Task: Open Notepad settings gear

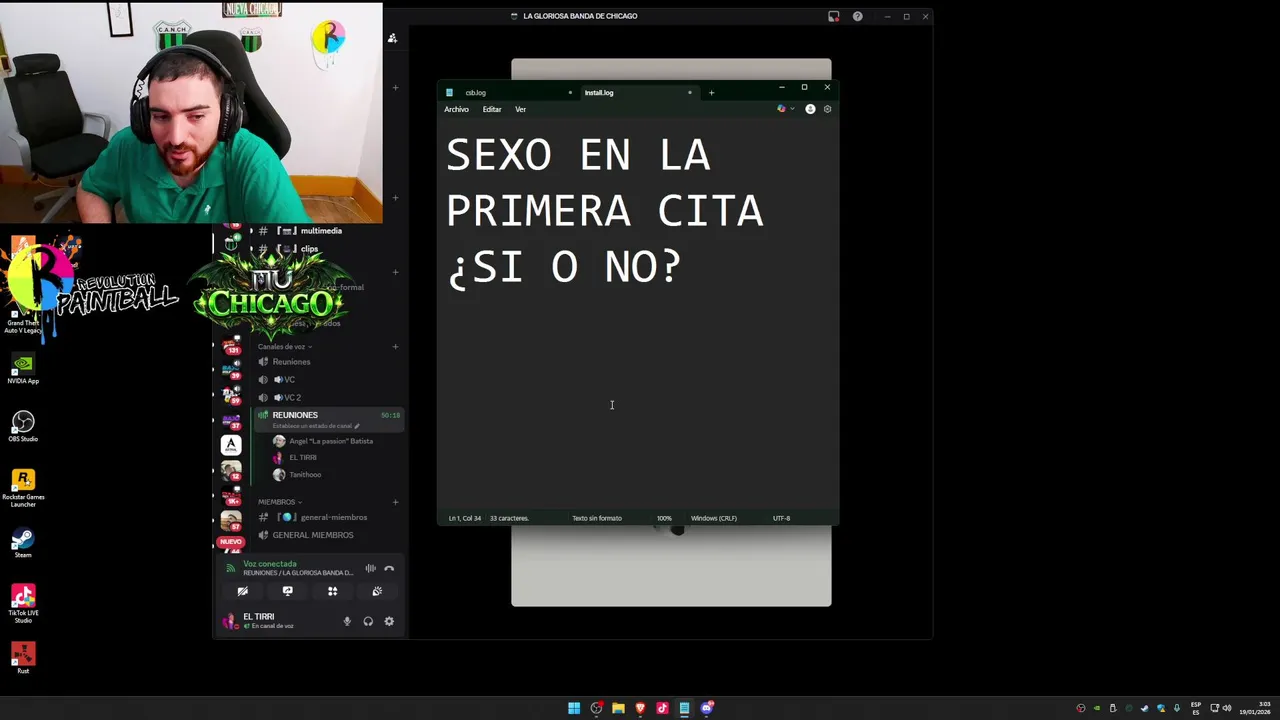Action: click(827, 109)
